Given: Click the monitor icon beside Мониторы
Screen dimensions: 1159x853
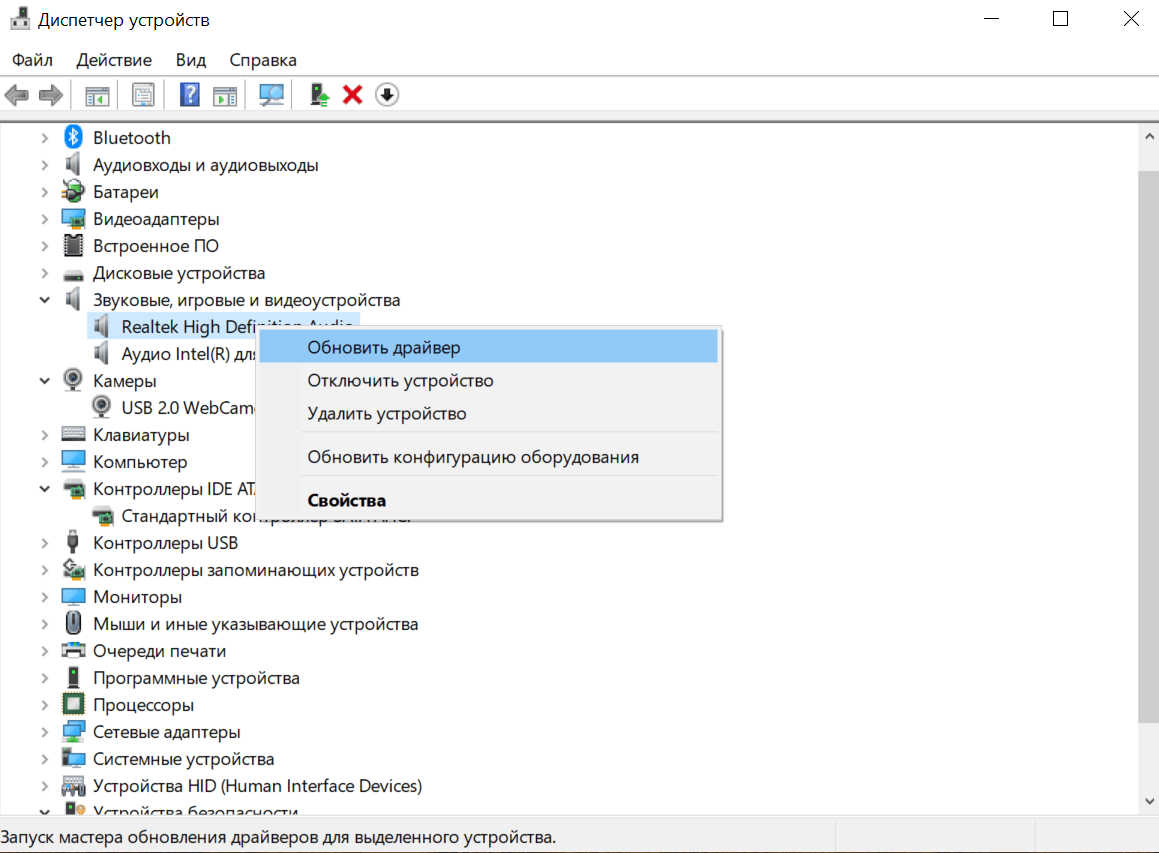Looking at the screenshot, I should tap(73, 596).
